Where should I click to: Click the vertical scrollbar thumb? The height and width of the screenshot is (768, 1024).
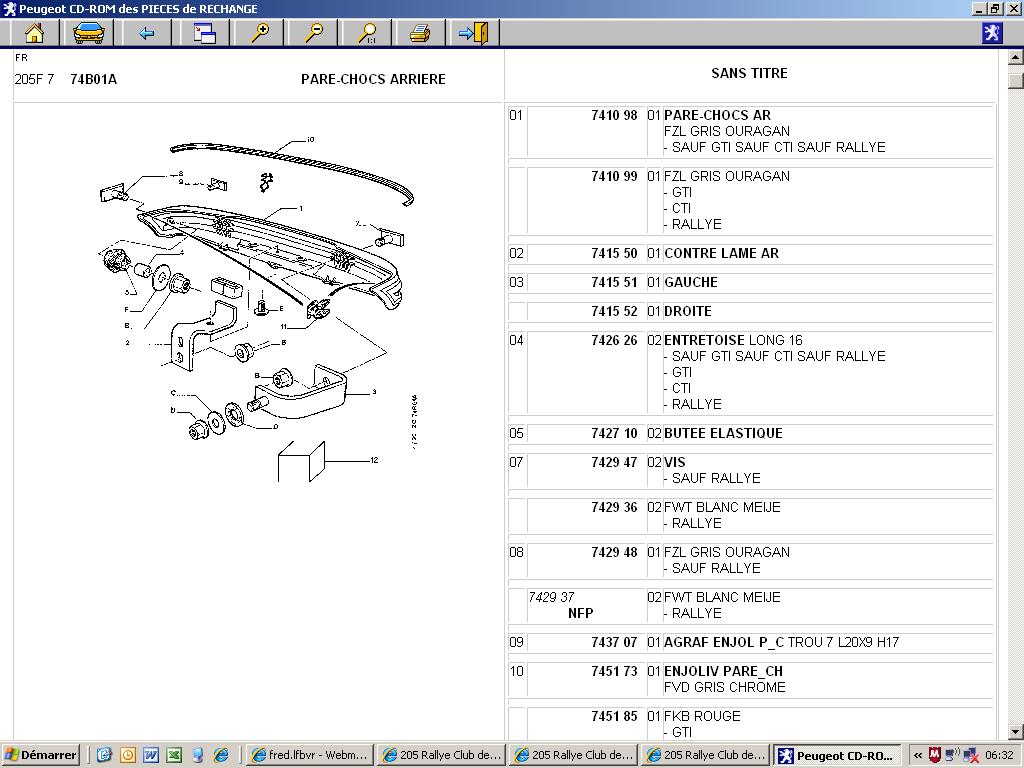pos(1015,80)
